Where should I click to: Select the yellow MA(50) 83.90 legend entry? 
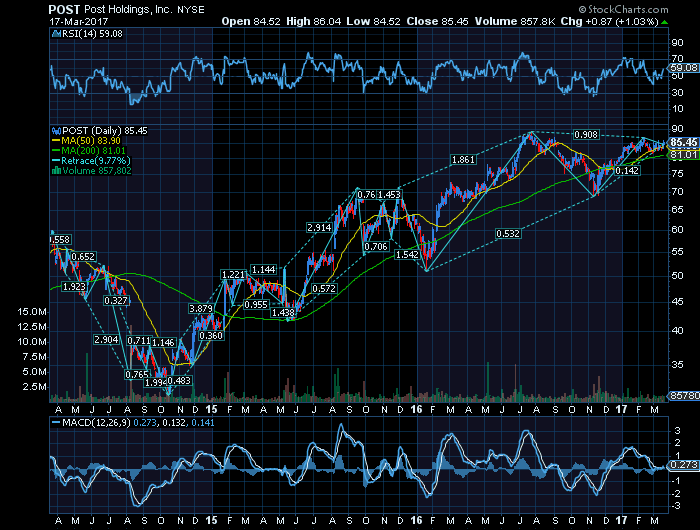coord(86,141)
